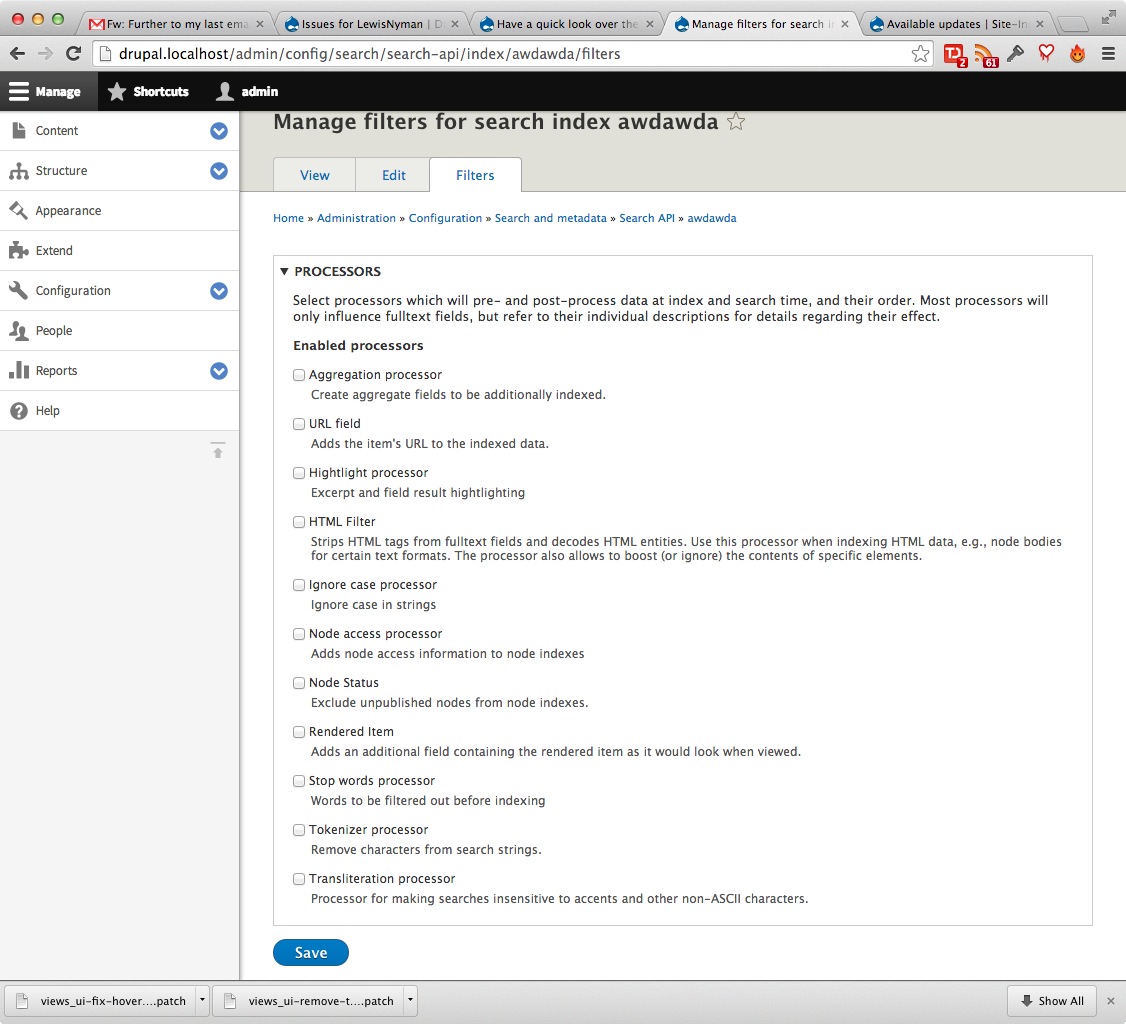1126x1024 pixels.
Task: Click Show All downloads button
Action: pyautogui.click(x=1053, y=1000)
